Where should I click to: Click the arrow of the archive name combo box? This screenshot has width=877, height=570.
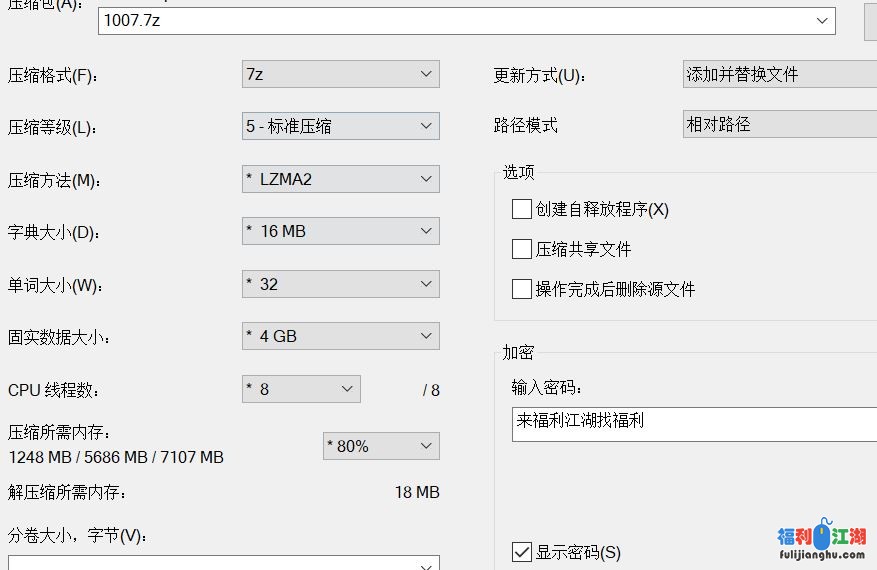point(822,20)
